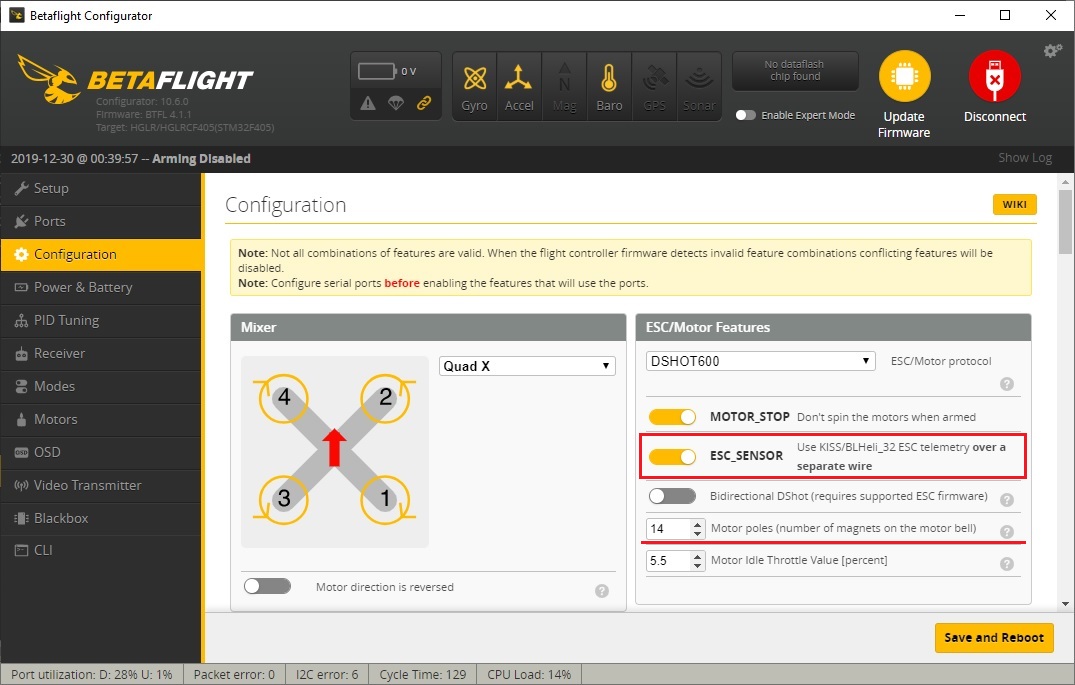The width and height of the screenshot is (1075, 685).
Task: Open the Video Transmitter tab
Action: pyautogui.click(x=101, y=485)
